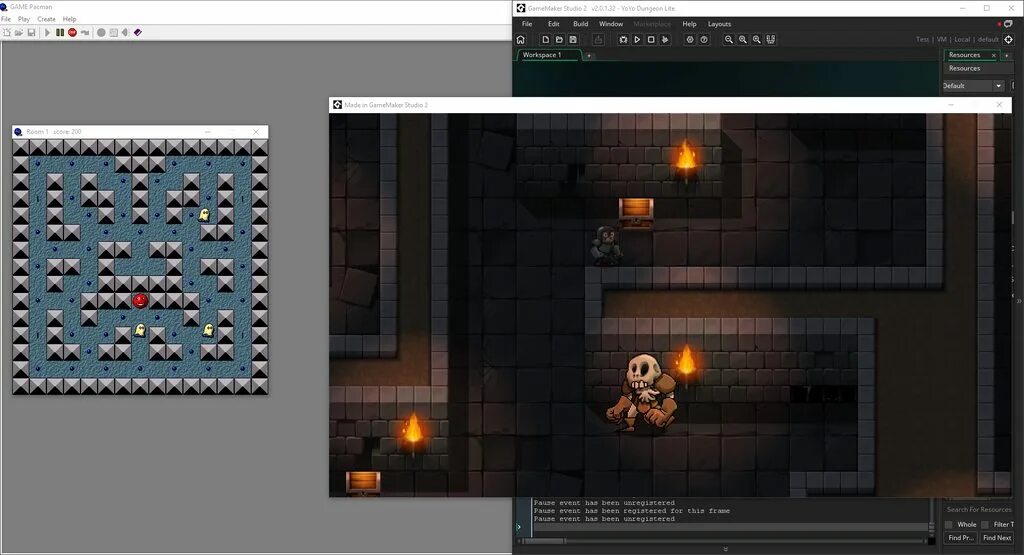Click Resources header in the resource tree
The image size is (1024, 555).
tap(965, 68)
